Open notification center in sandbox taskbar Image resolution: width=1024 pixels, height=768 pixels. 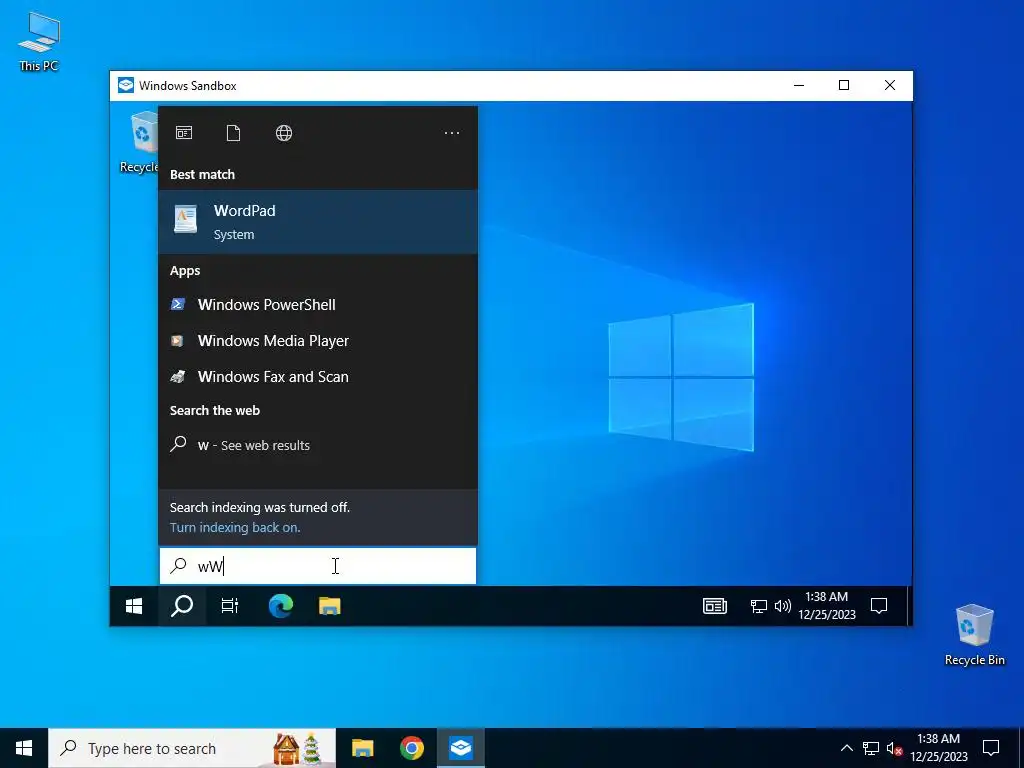[x=879, y=607]
